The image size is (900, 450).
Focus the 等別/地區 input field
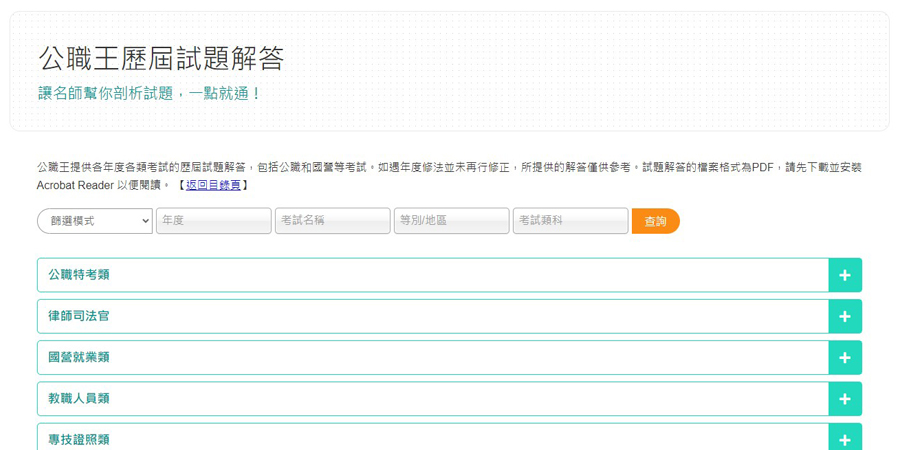[x=452, y=221]
